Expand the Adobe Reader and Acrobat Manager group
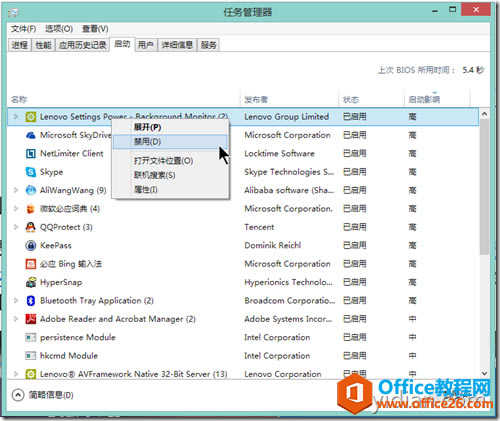This screenshot has width=500, height=421. [16, 319]
